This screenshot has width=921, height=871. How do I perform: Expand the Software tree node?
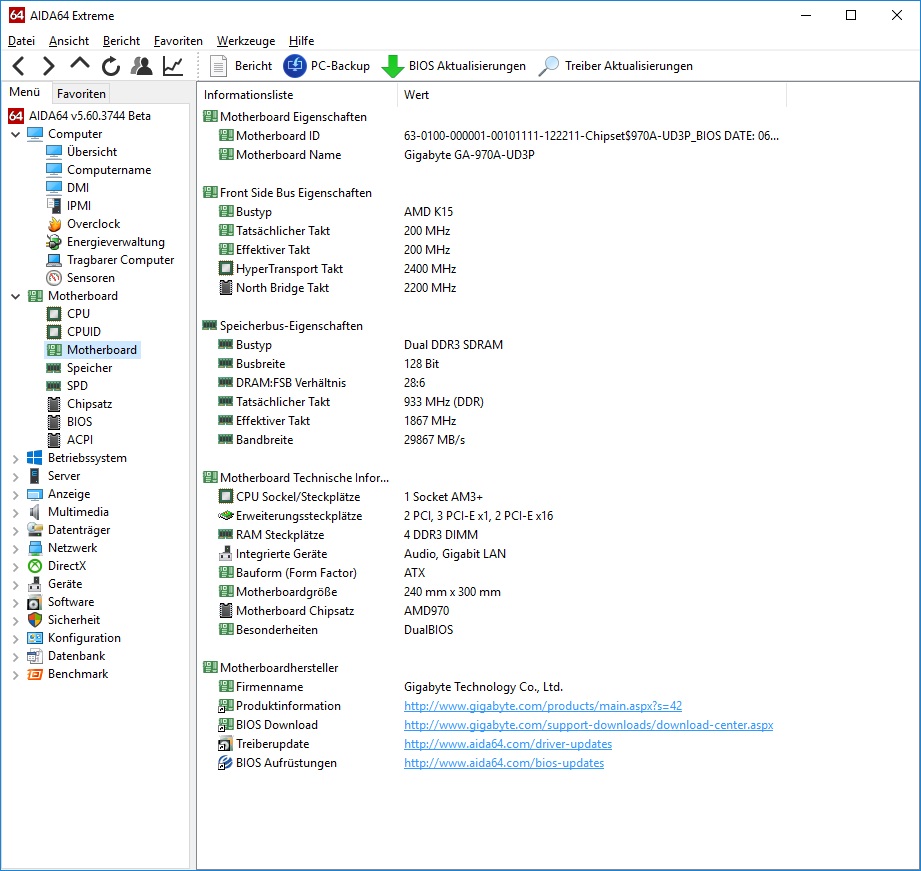[x=16, y=603]
